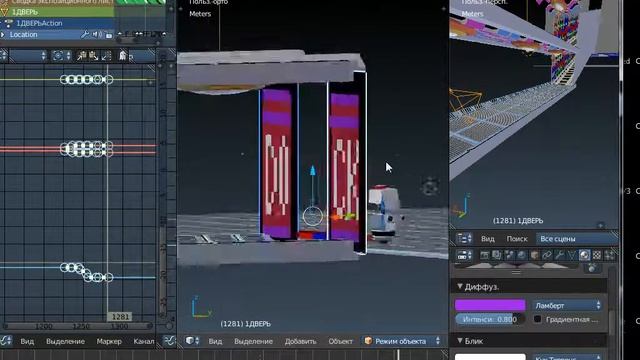Click the graph editor horizontal scrollbar
This screenshot has height=360, width=640.
[78, 326]
